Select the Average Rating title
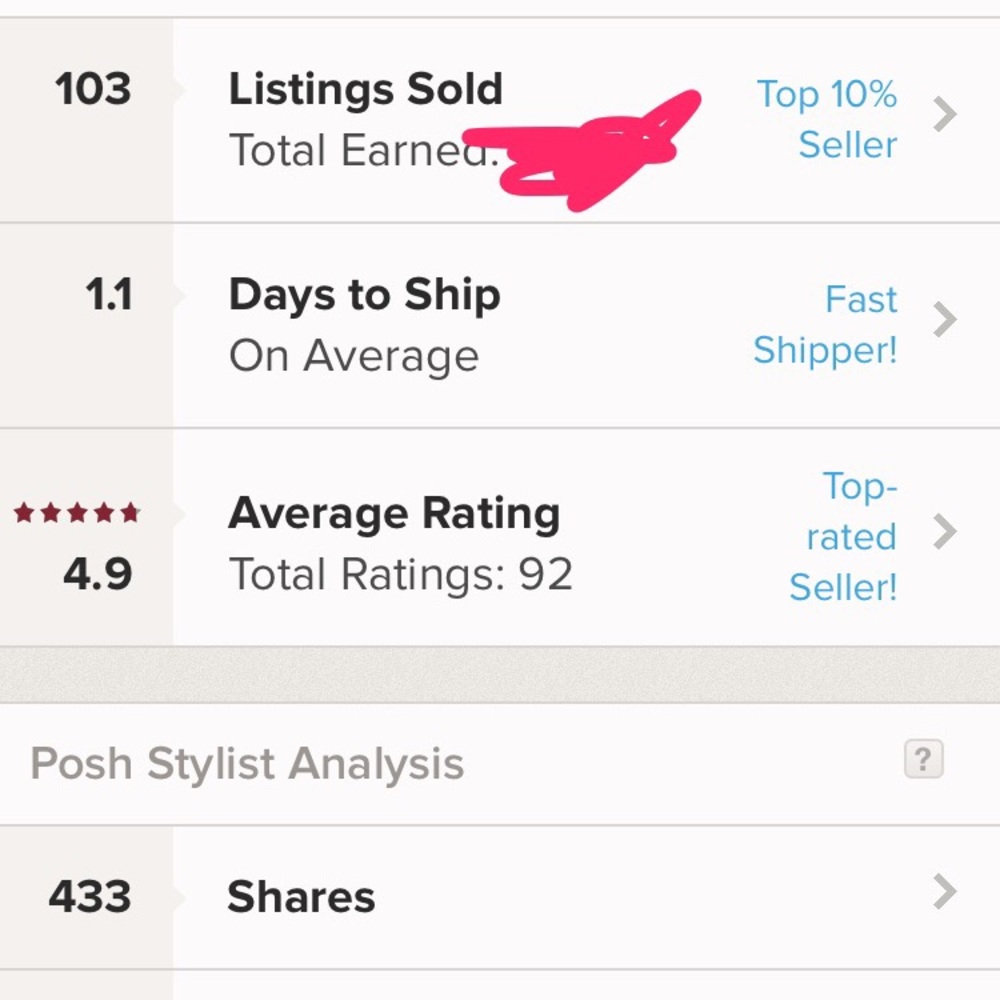This screenshot has width=1000, height=1000. (393, 514)
